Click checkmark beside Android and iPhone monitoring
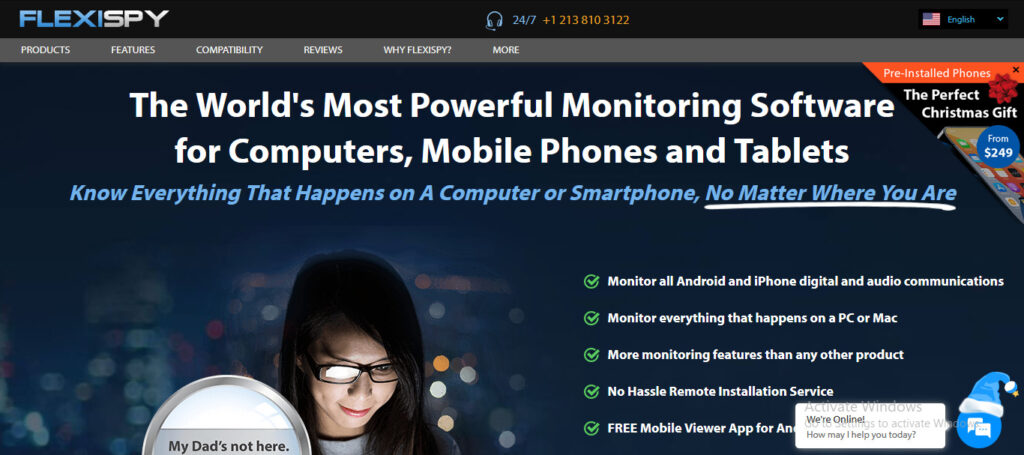1024x455 pixels. point(591,282)
